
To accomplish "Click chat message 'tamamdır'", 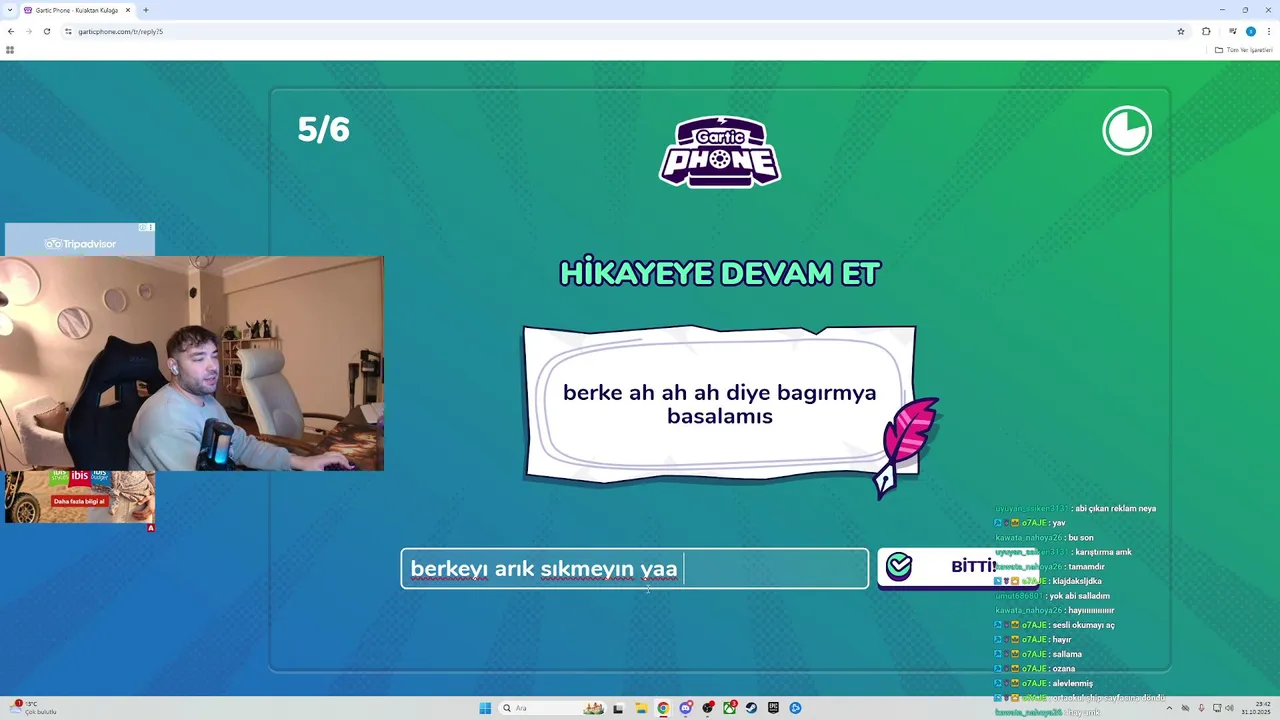I will (x=1086, y=567).
